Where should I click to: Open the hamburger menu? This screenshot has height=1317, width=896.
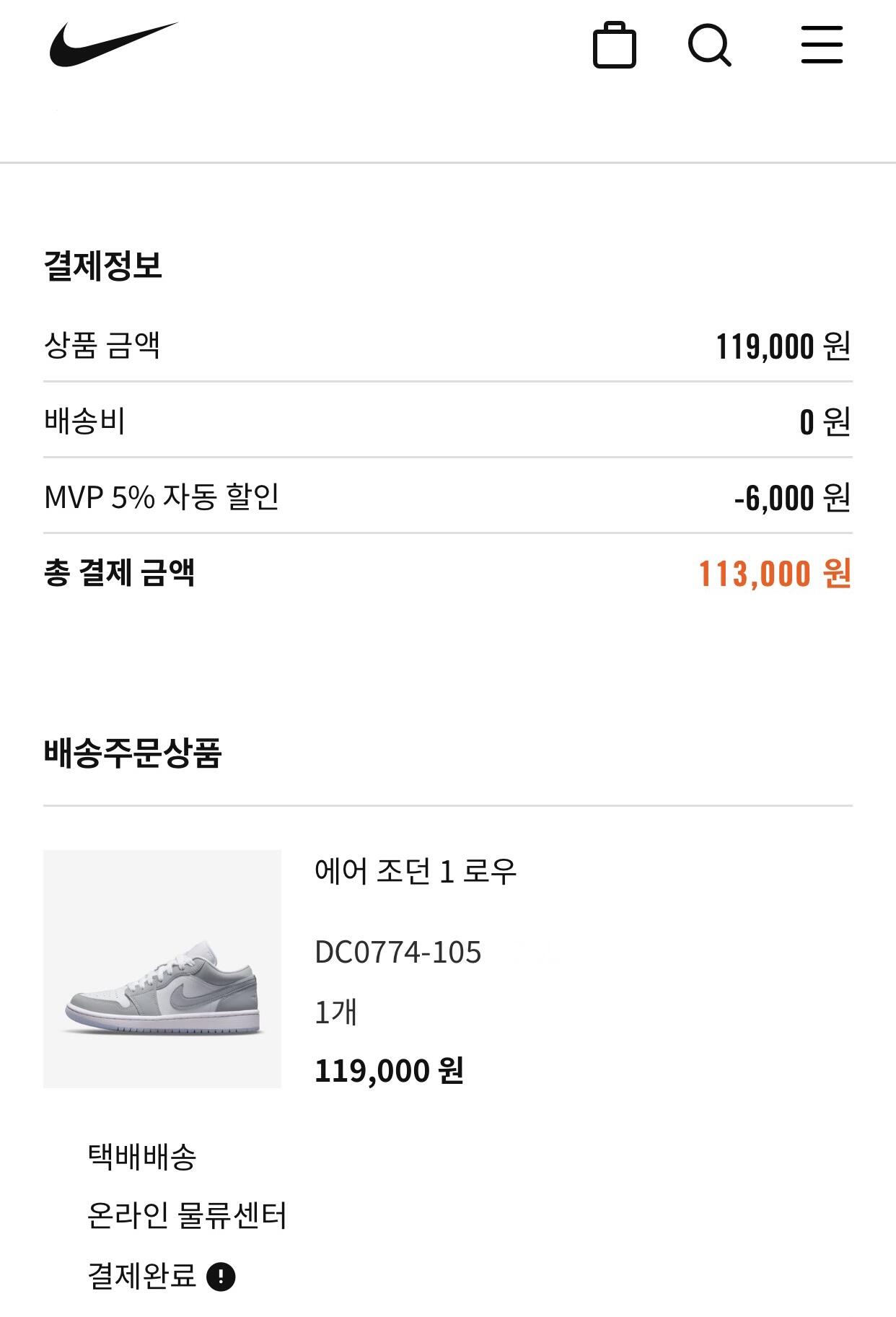(822, 45)
